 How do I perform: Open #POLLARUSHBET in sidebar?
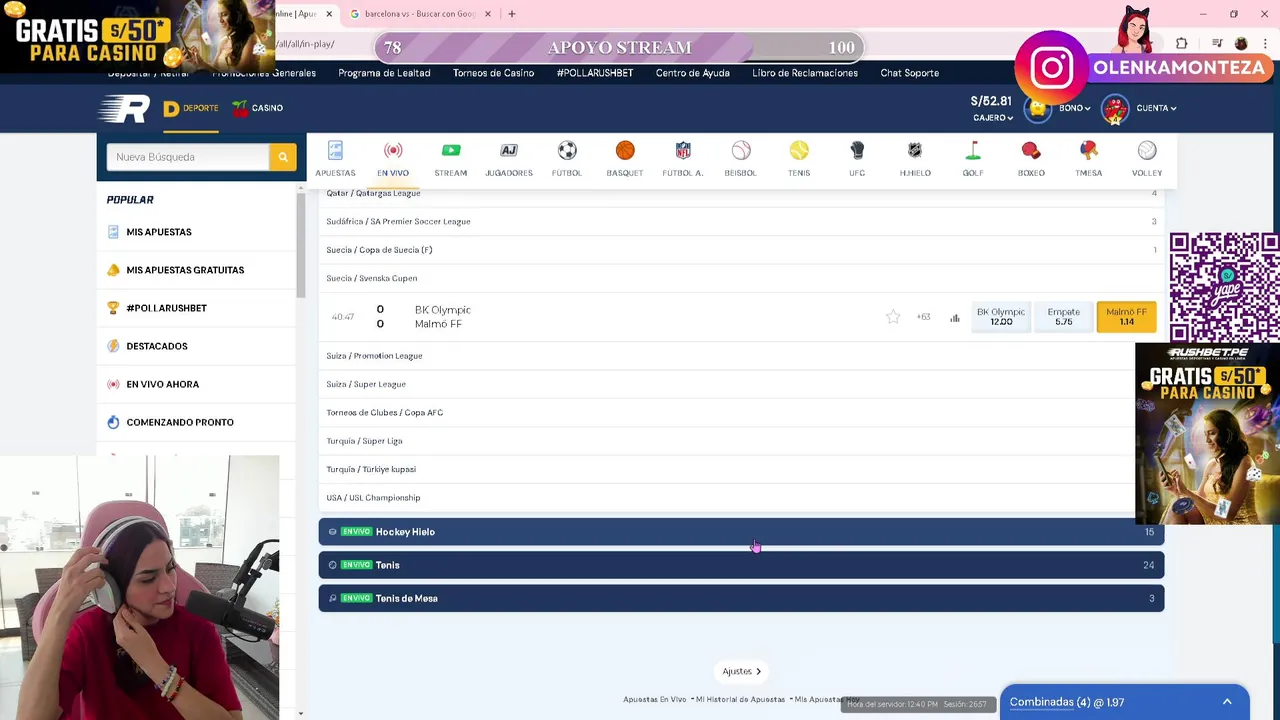pyautogui.click(x=166, y=308)
